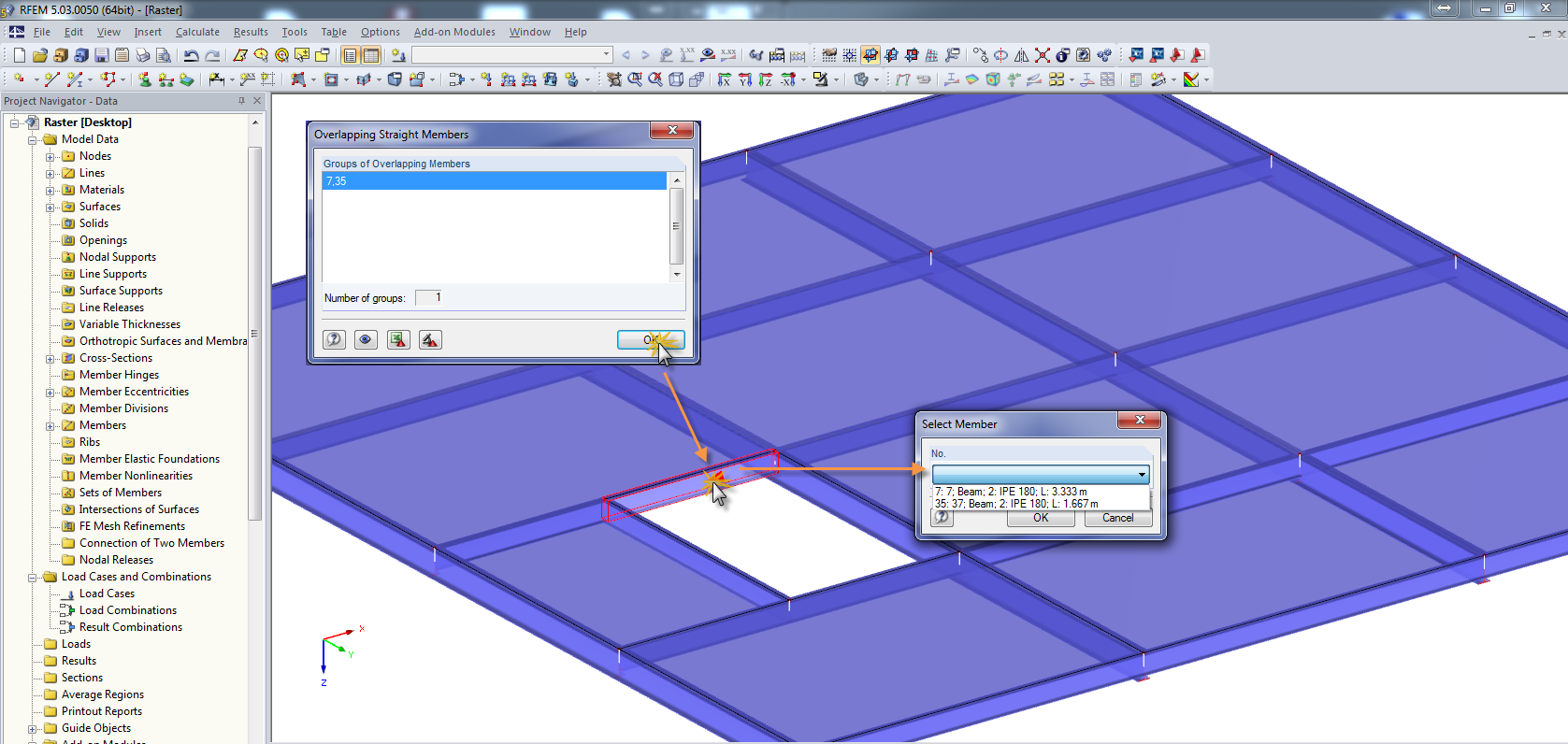Image resolution: width=1568 pixels, height=744 pixels.
Task: Expand the Members tree item
Action: pyautogui.click(x=50, y=426)
